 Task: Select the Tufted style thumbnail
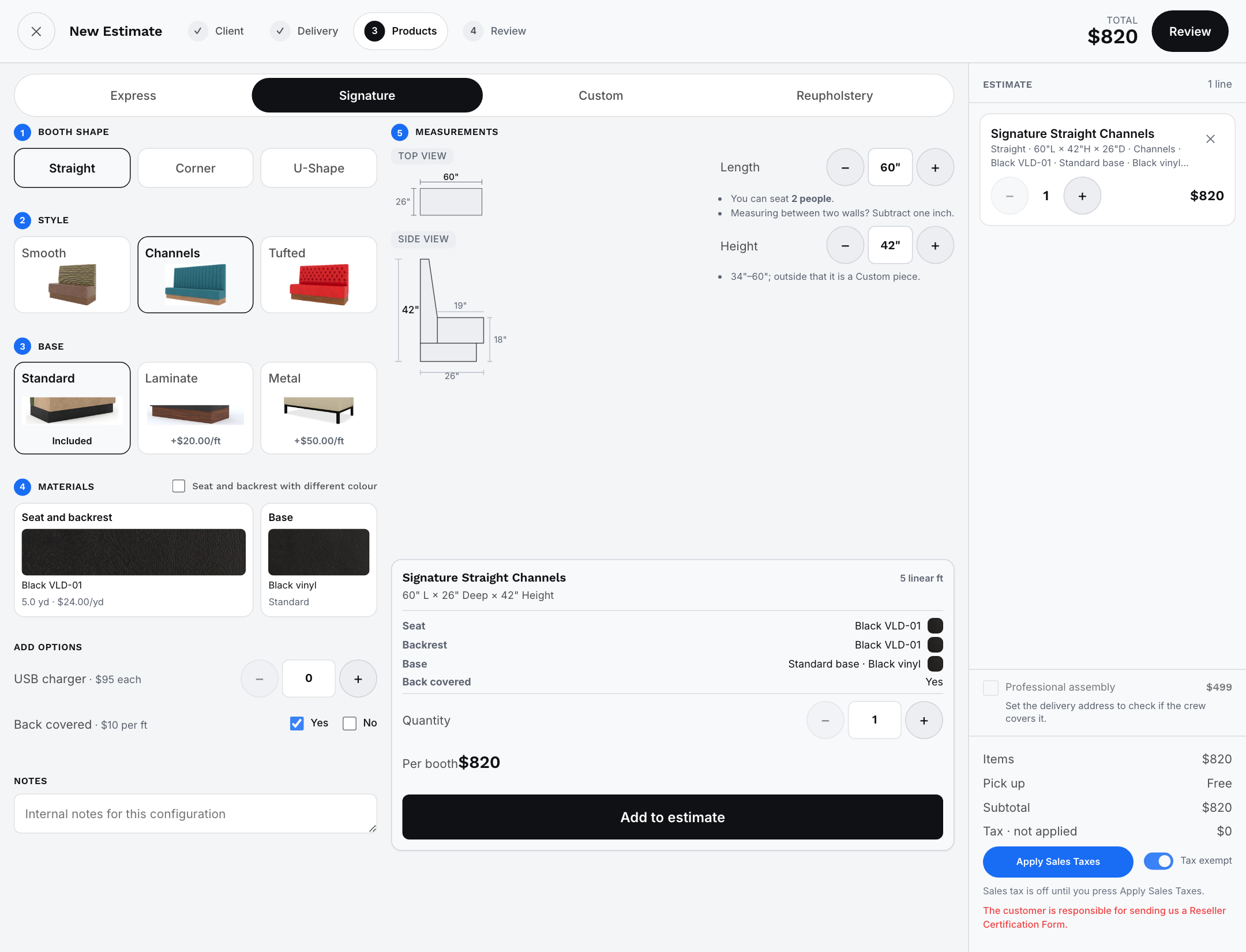(x=319, y=275)
